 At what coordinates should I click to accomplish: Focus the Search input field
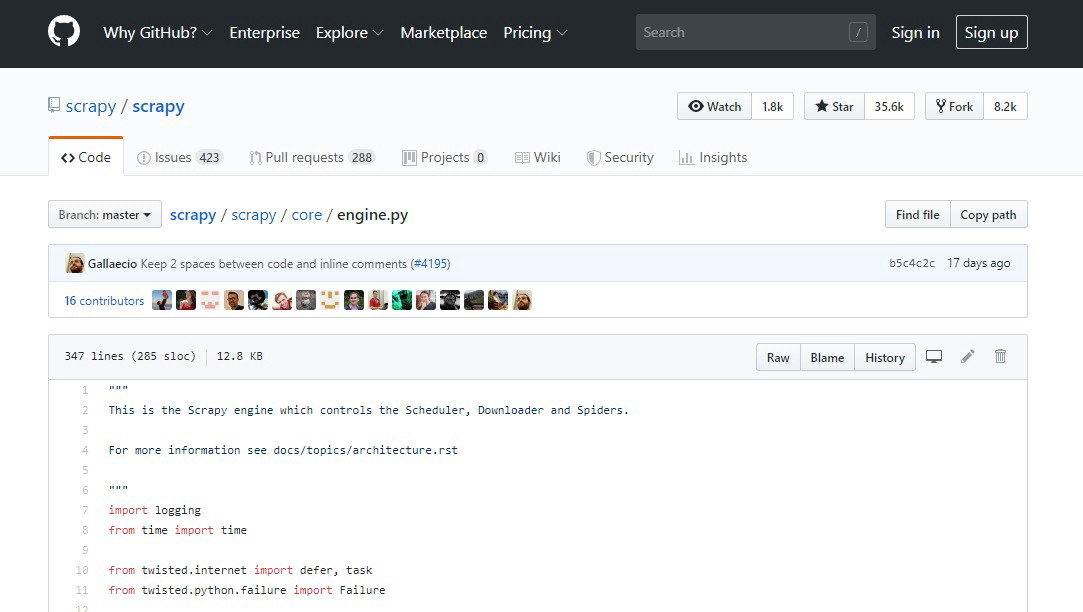(756, 32)
